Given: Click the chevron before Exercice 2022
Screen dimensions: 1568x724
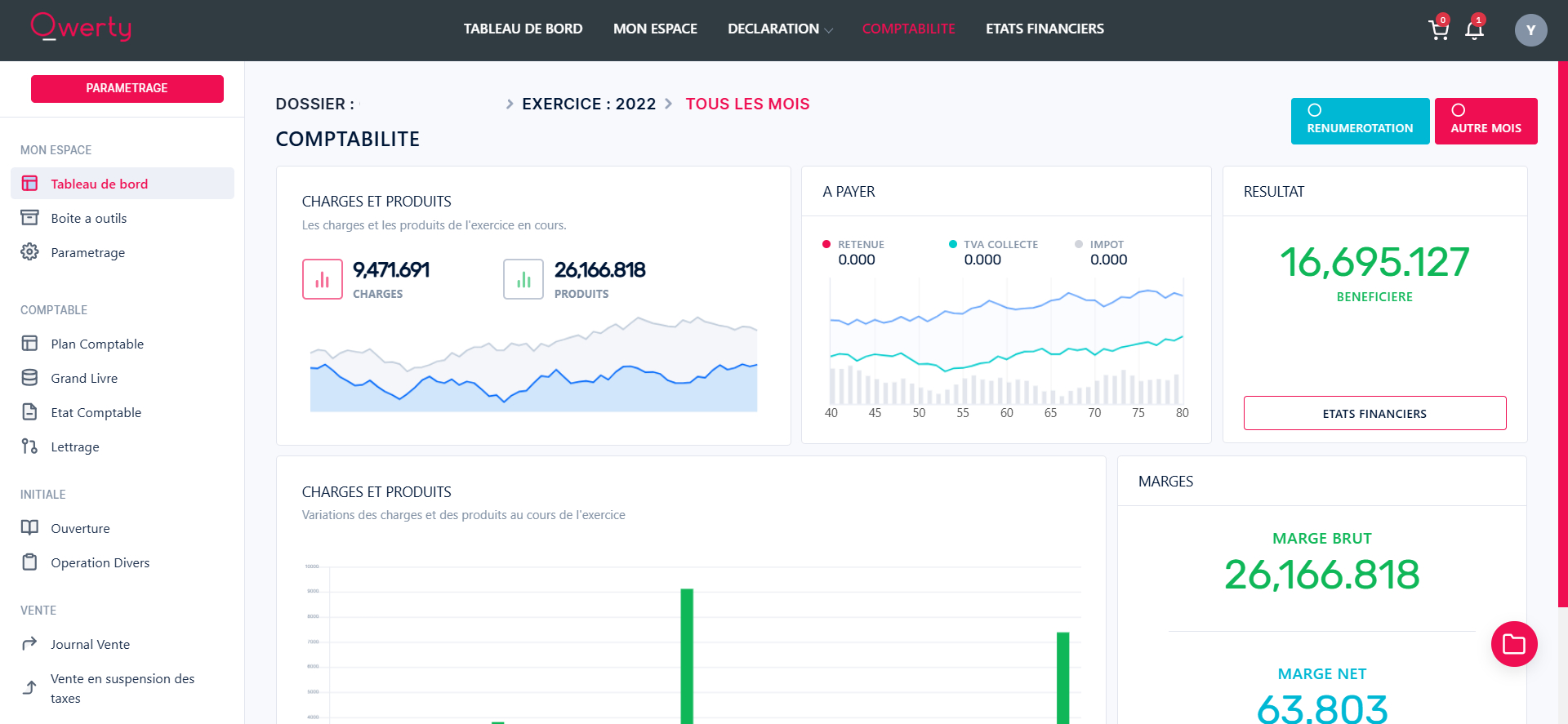Looking at the screenshot, I should point(510,104).
